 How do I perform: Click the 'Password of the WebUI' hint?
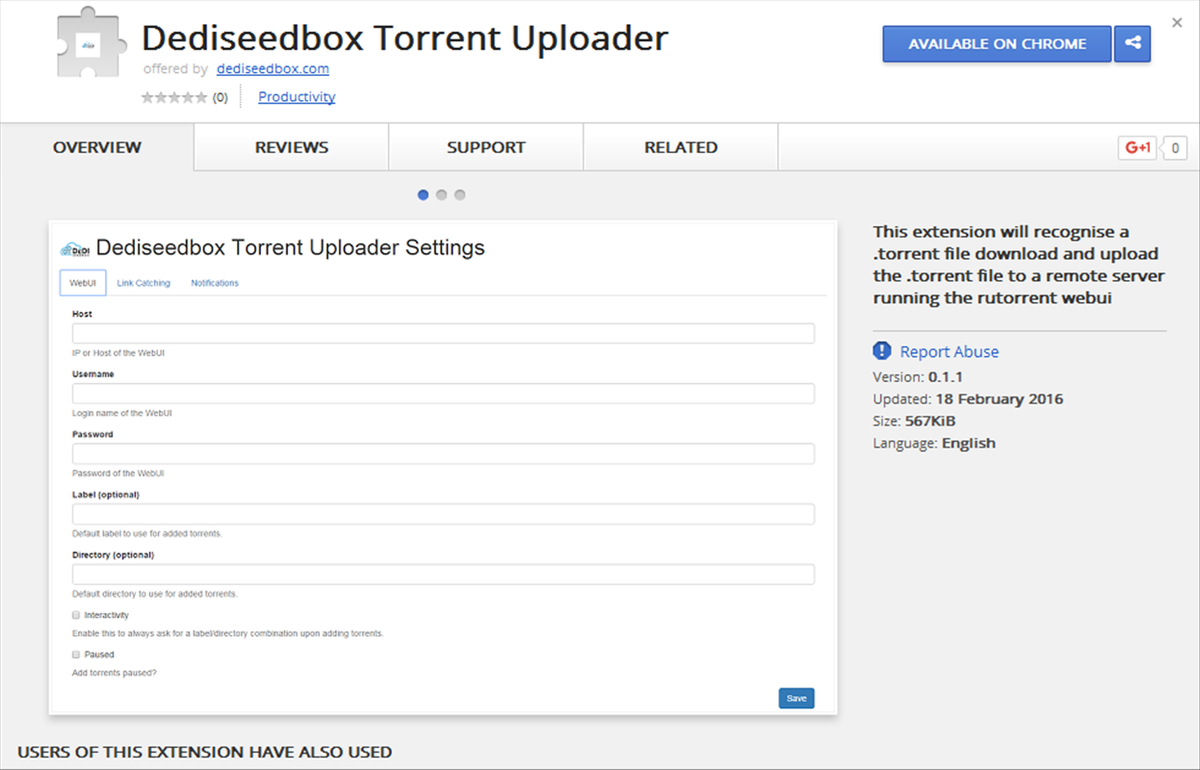[118, 473]
